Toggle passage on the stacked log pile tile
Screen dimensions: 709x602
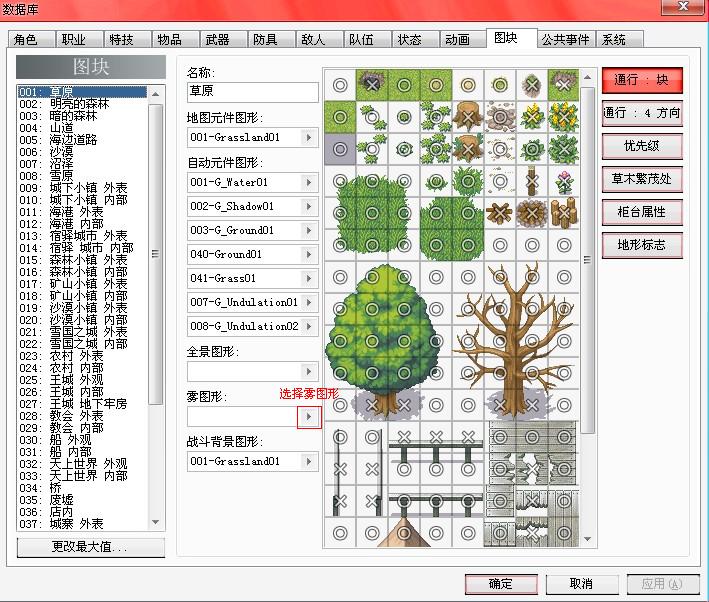(x=564, y=213)
